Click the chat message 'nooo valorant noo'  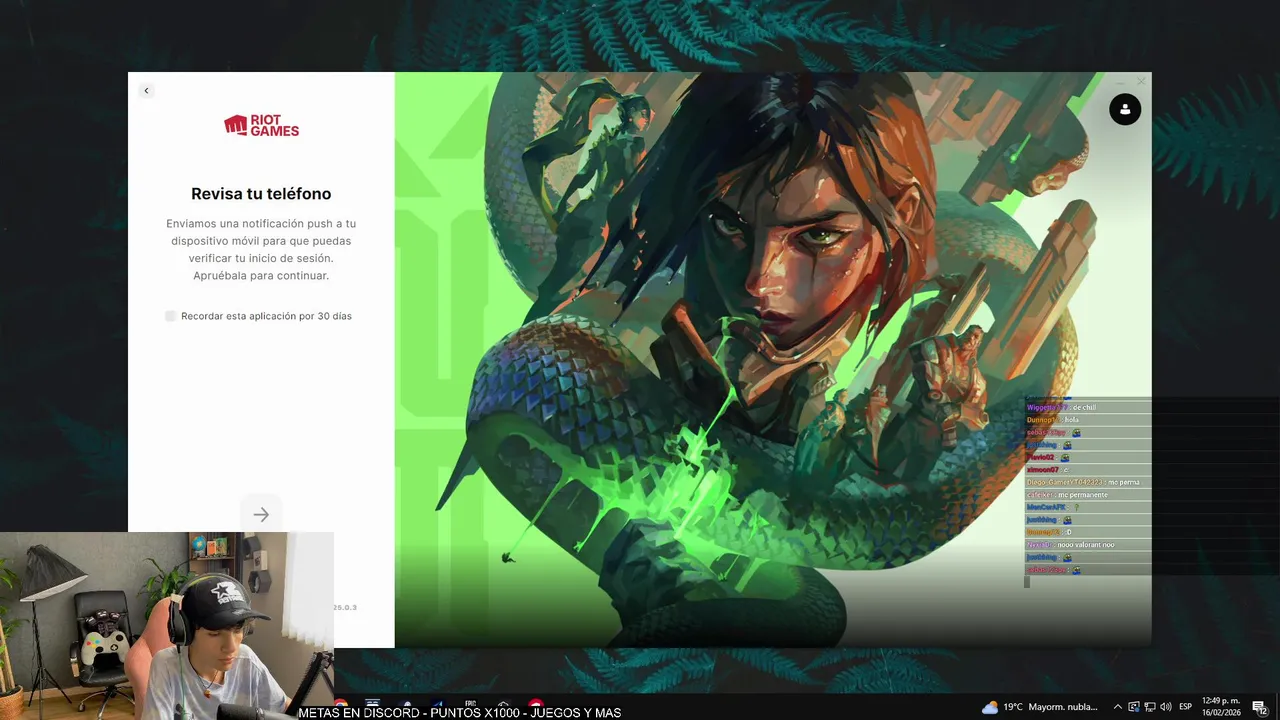[x=1085, y=545]
